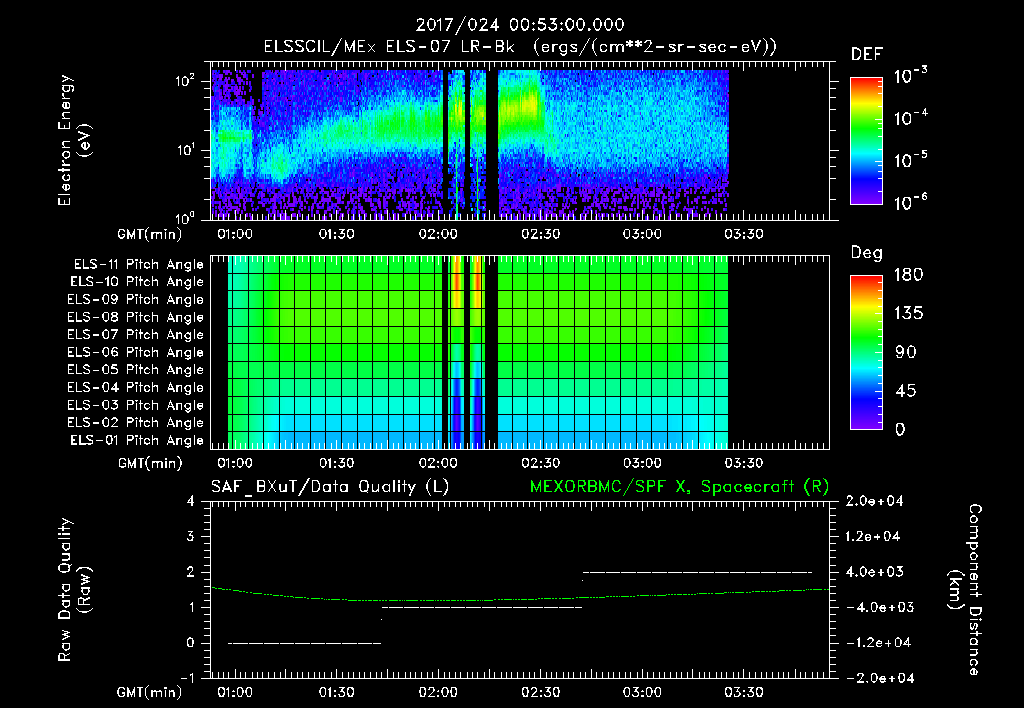Click 02:00 tick under the data quality plot
The height and width of the screenshot is (708, 1024).
[438, 692]
